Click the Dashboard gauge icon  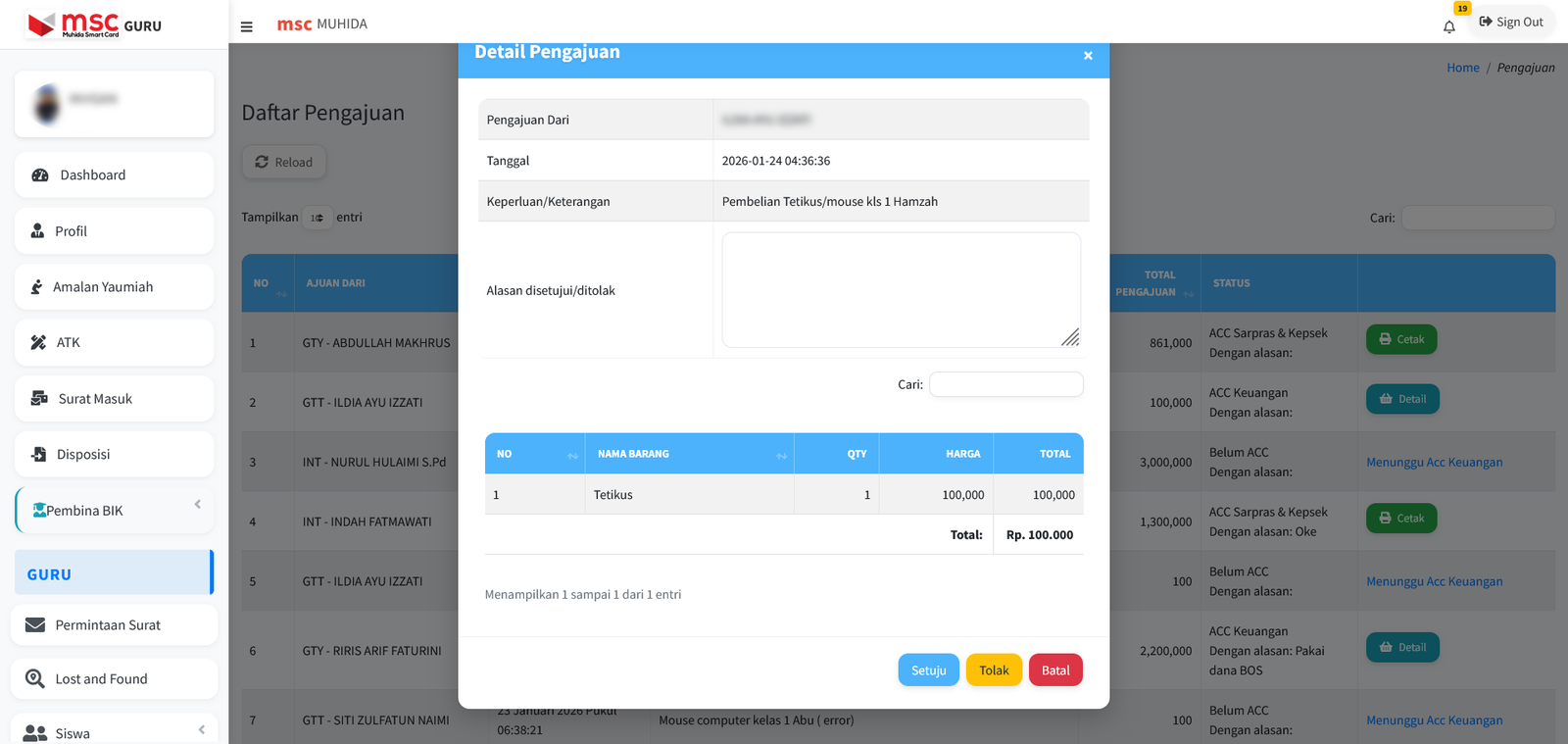pos(40,174)
